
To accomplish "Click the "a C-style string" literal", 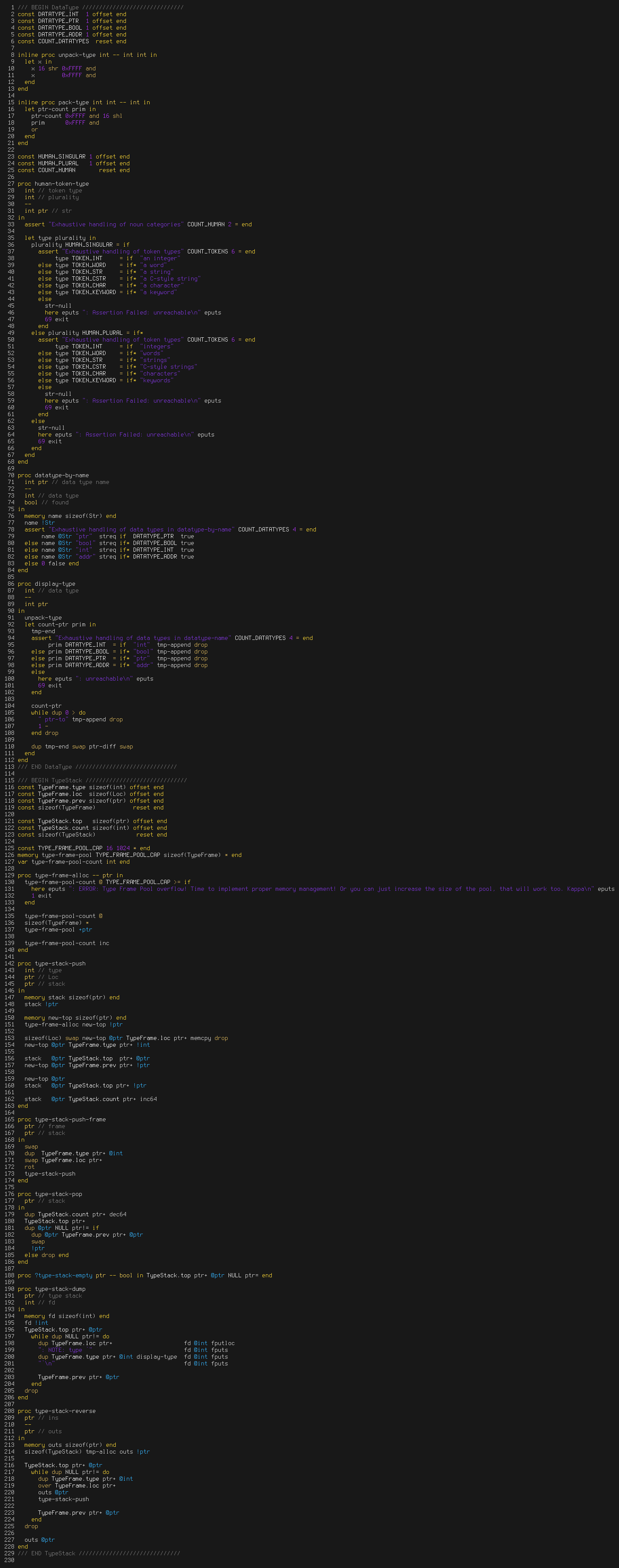I will [170, 279].
